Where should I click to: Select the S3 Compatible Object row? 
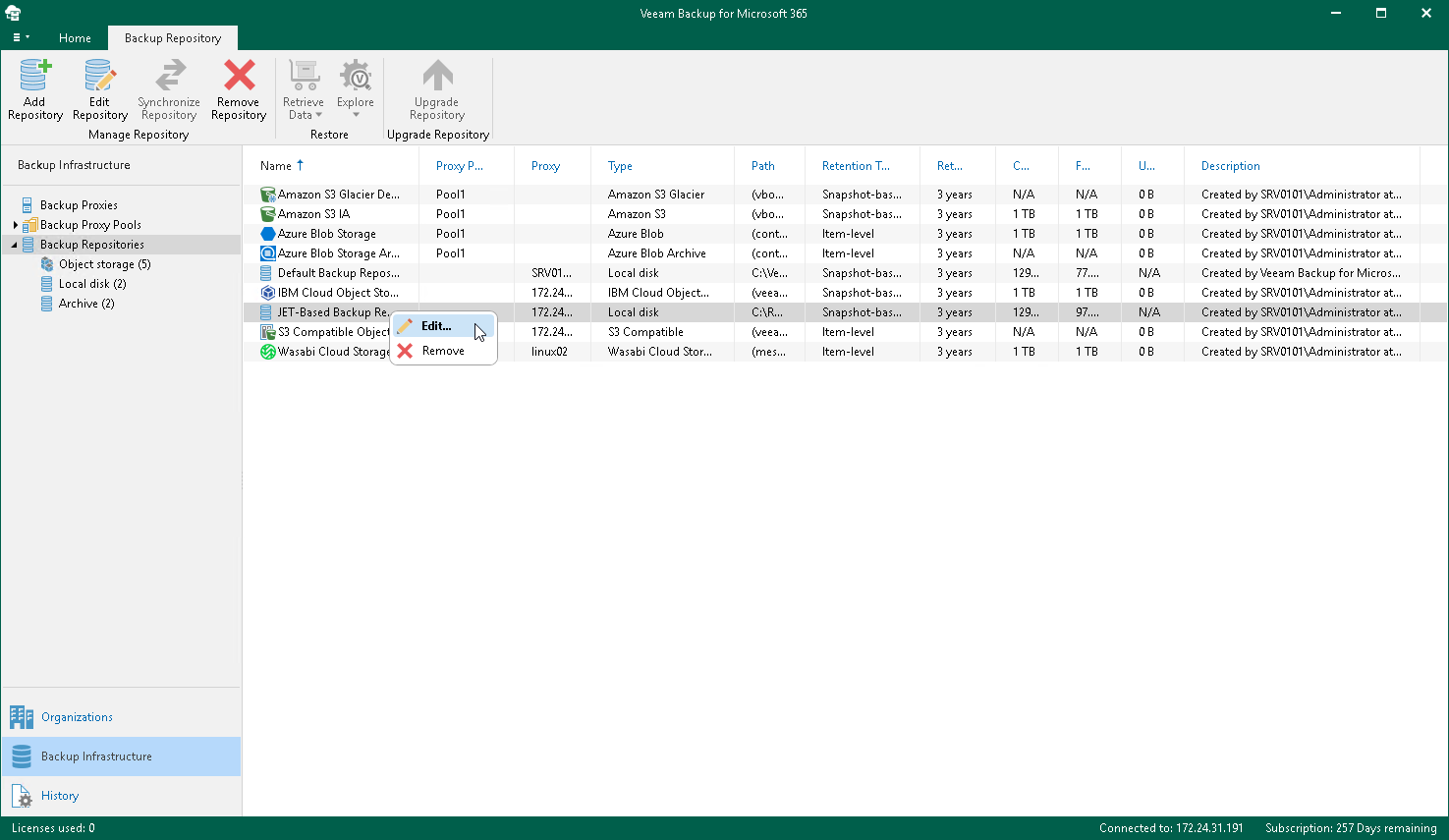(x=845, y=332)
